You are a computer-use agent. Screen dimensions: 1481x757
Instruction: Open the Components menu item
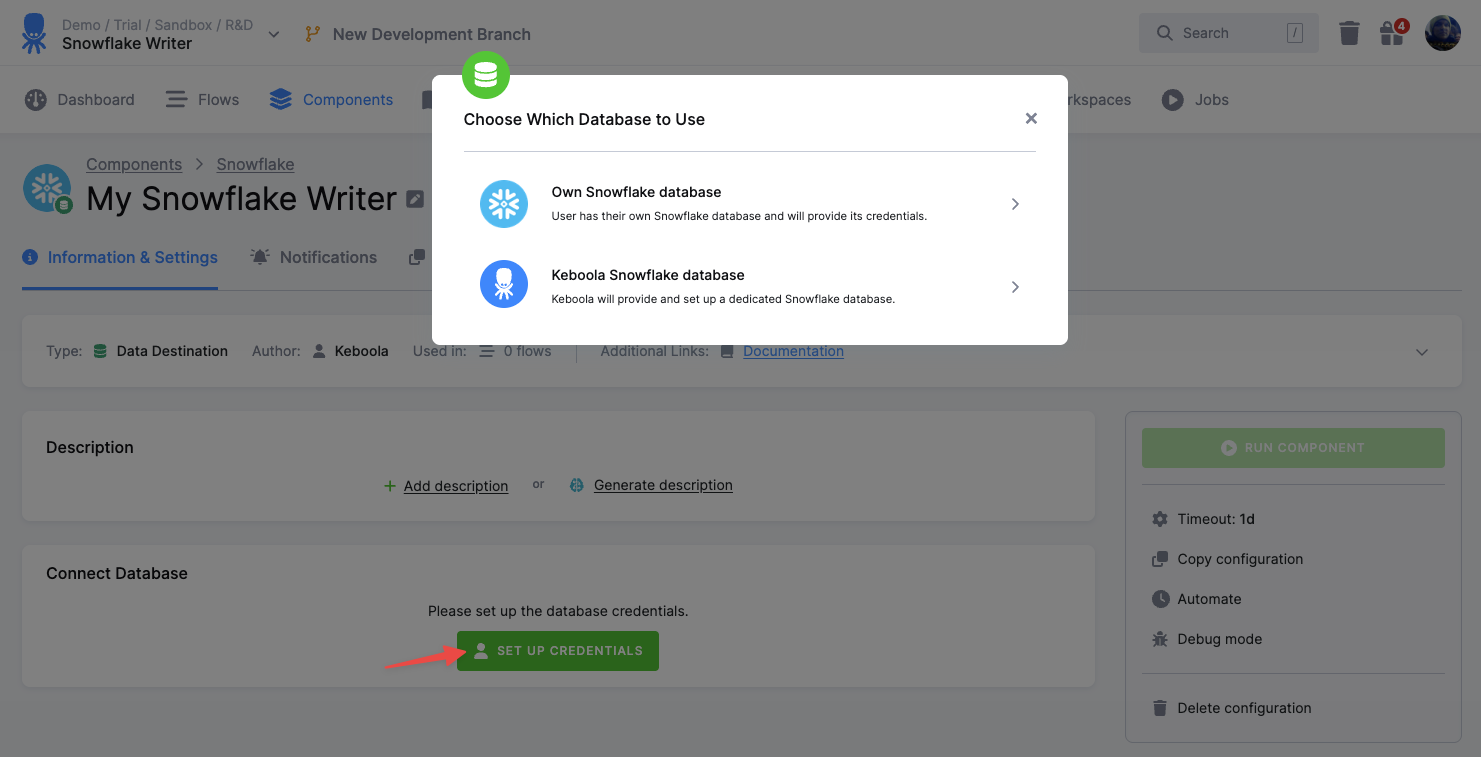point(331,100)
